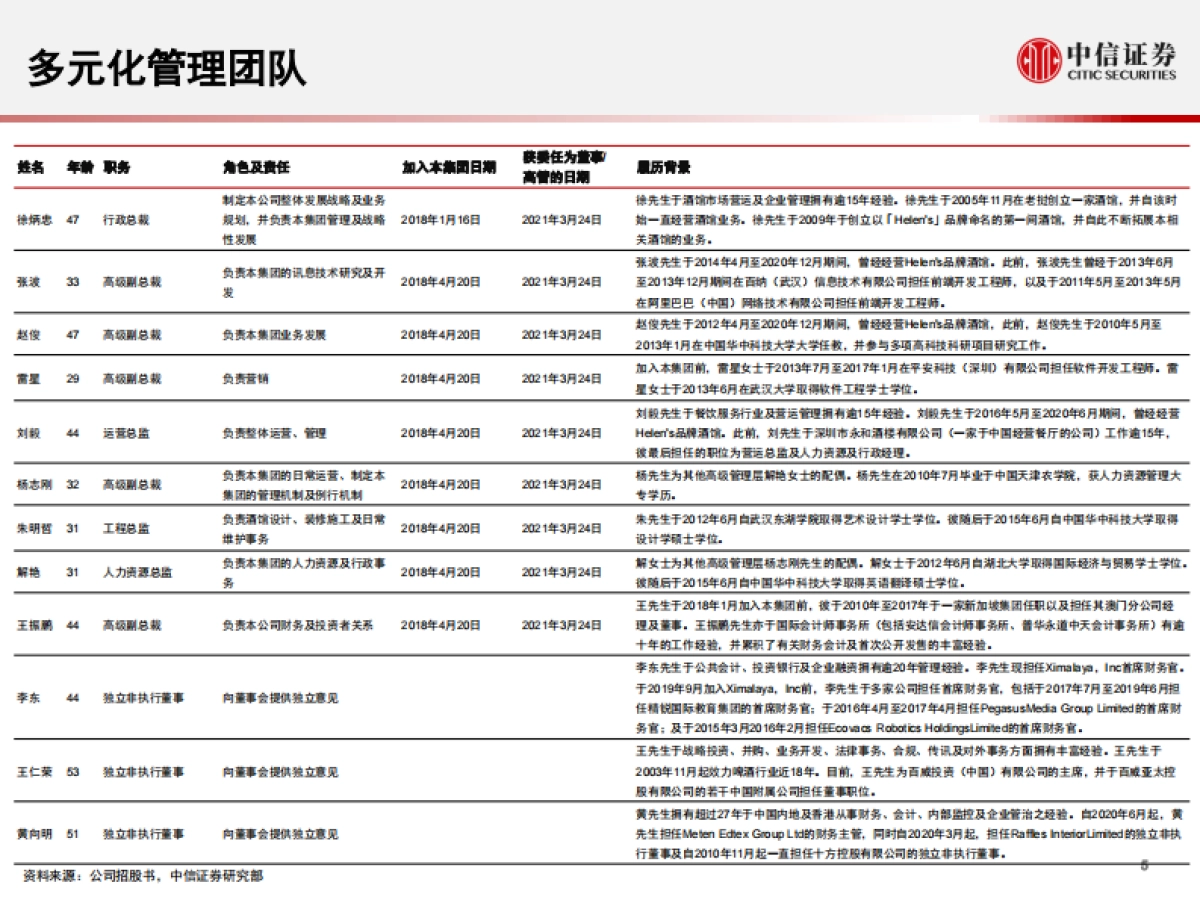
Task: Select the 运营总监 title for 刘毅
Action: tap(126, 433)
